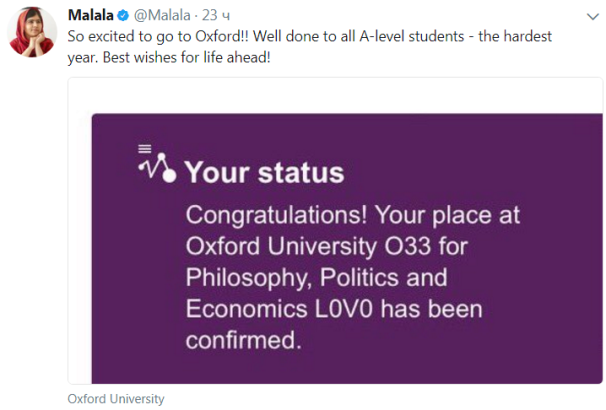Click the 'Your status' heading

point(264,172)
